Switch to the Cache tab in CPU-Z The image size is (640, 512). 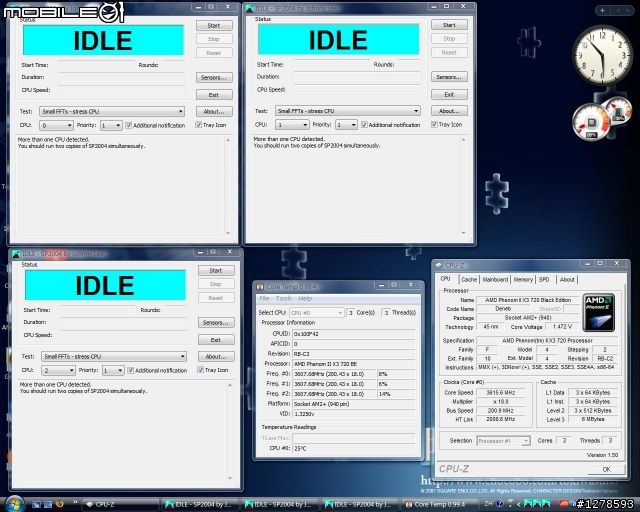[x=469, y=280]
